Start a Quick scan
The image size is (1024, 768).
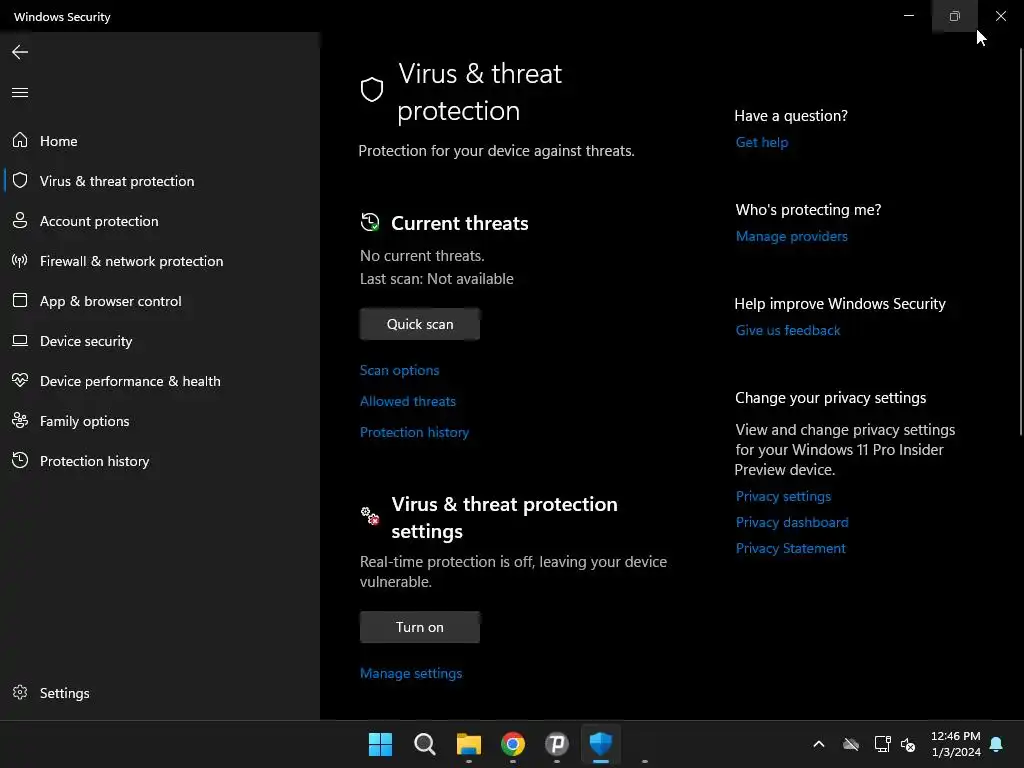tap(420, 324)
